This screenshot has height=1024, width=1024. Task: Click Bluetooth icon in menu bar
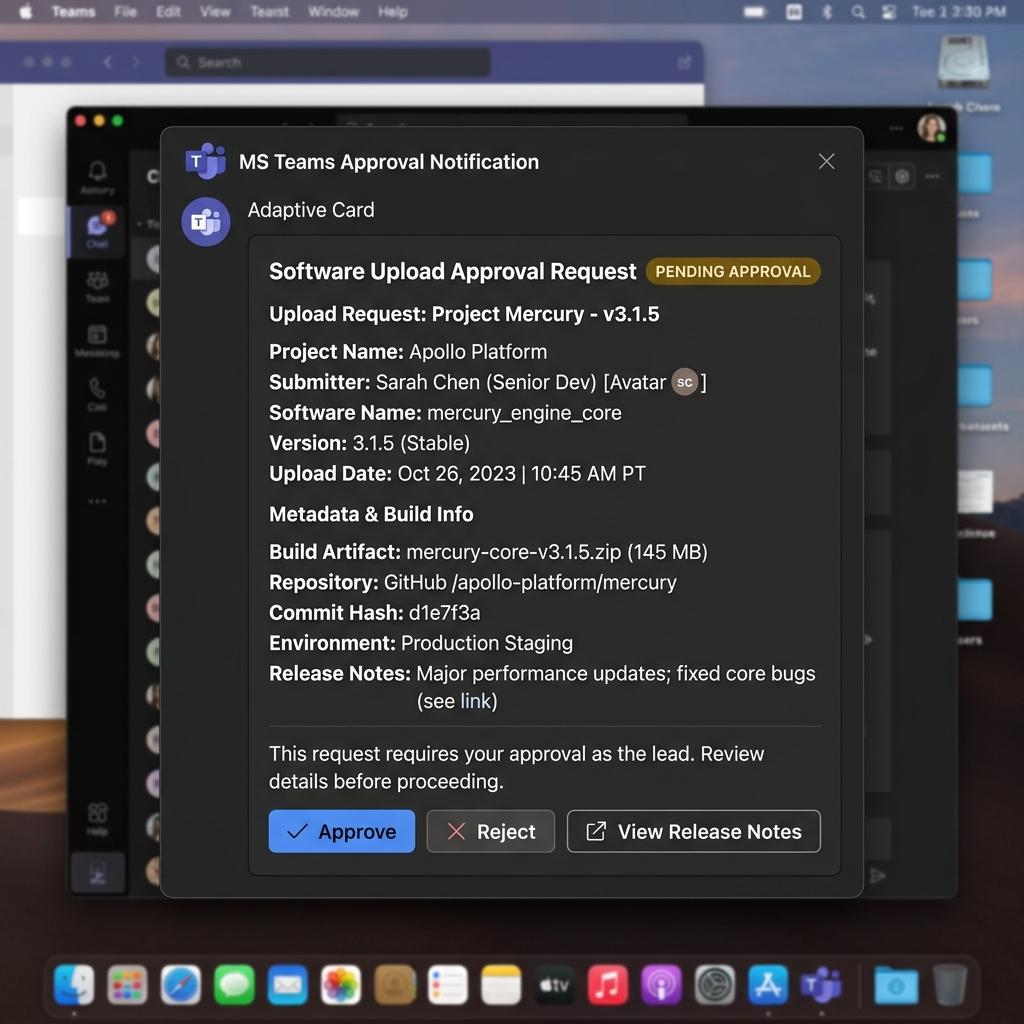pyautogui.click(x=827, y=12)
